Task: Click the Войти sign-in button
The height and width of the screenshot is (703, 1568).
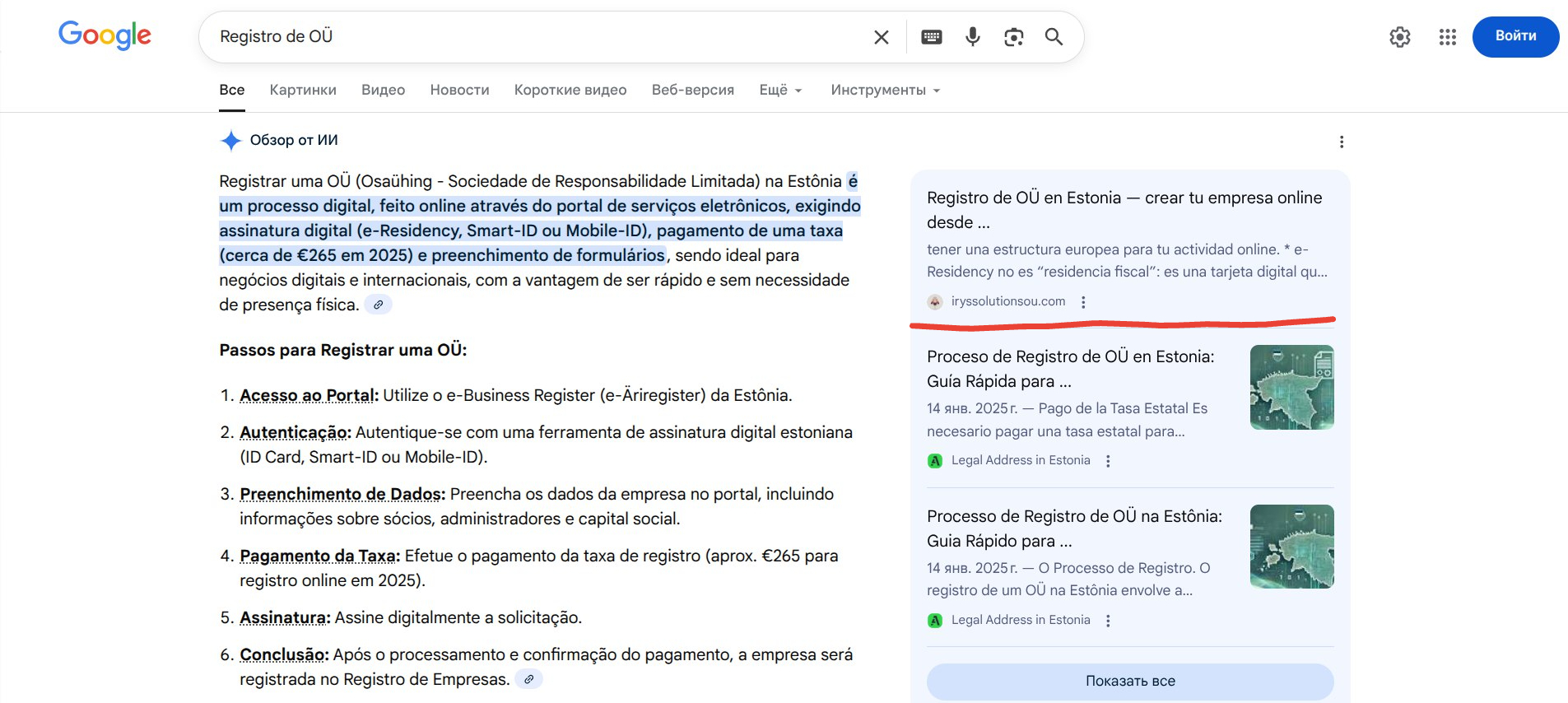Action: [1515, 36]
